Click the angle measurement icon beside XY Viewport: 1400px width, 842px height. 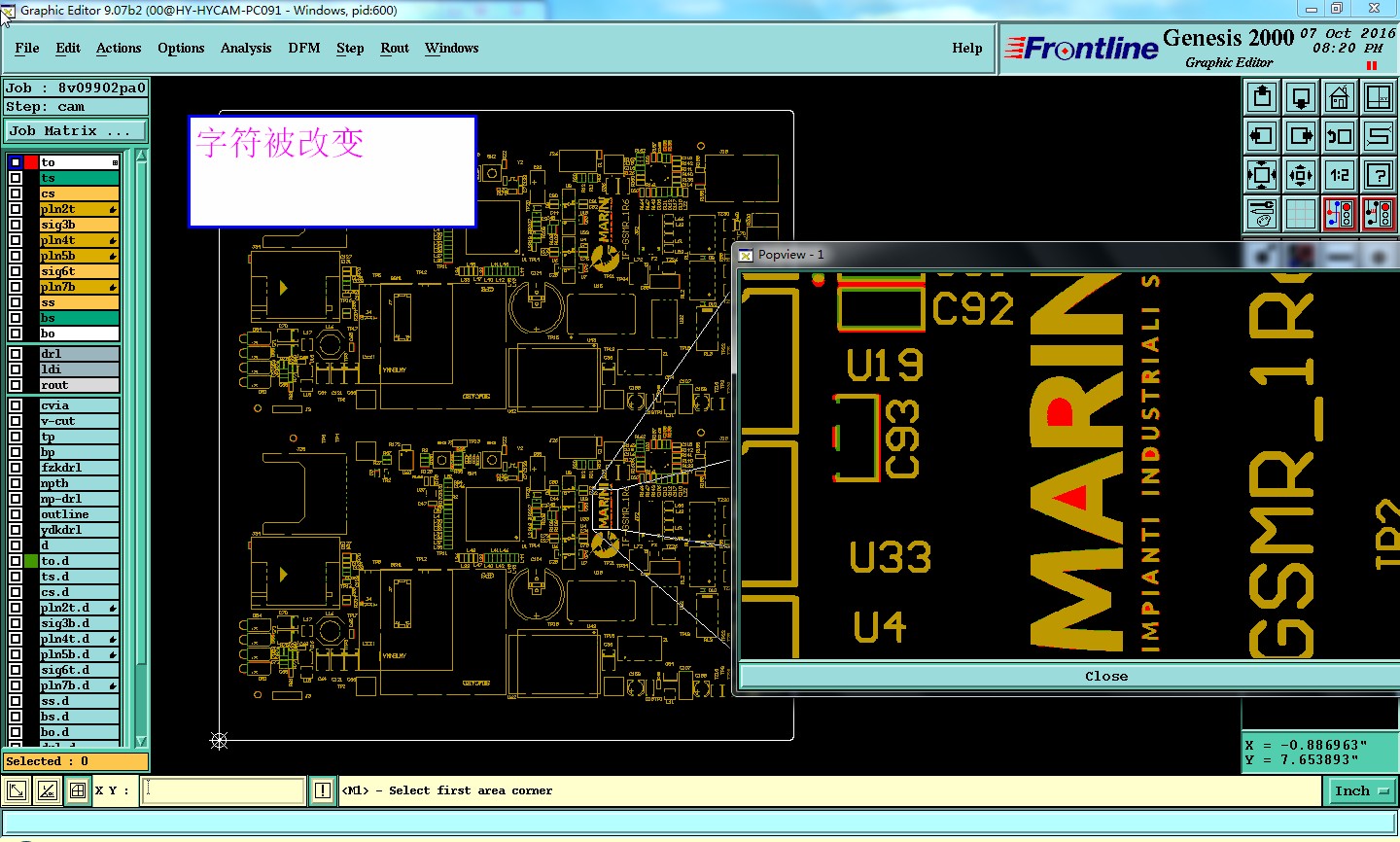tap(48, 790)
